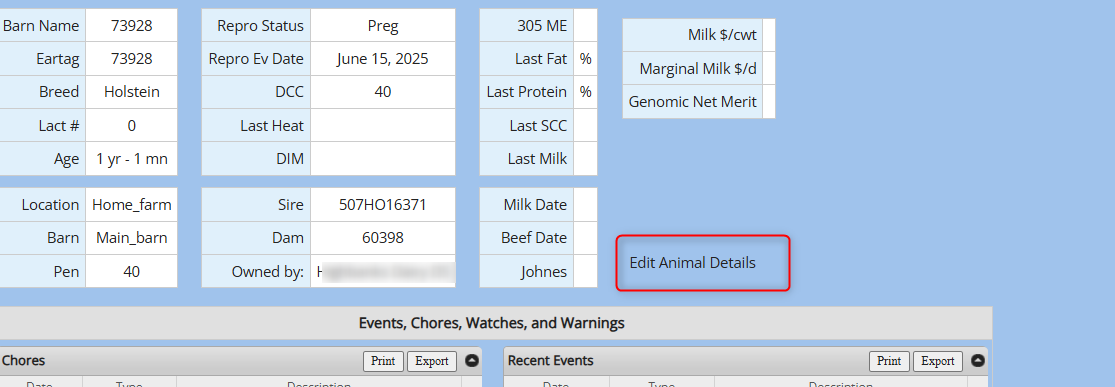This screenshot has height=387, width=1115.
Task: Click the Barn value Main_barn
Action: click(x=132, y=238)
